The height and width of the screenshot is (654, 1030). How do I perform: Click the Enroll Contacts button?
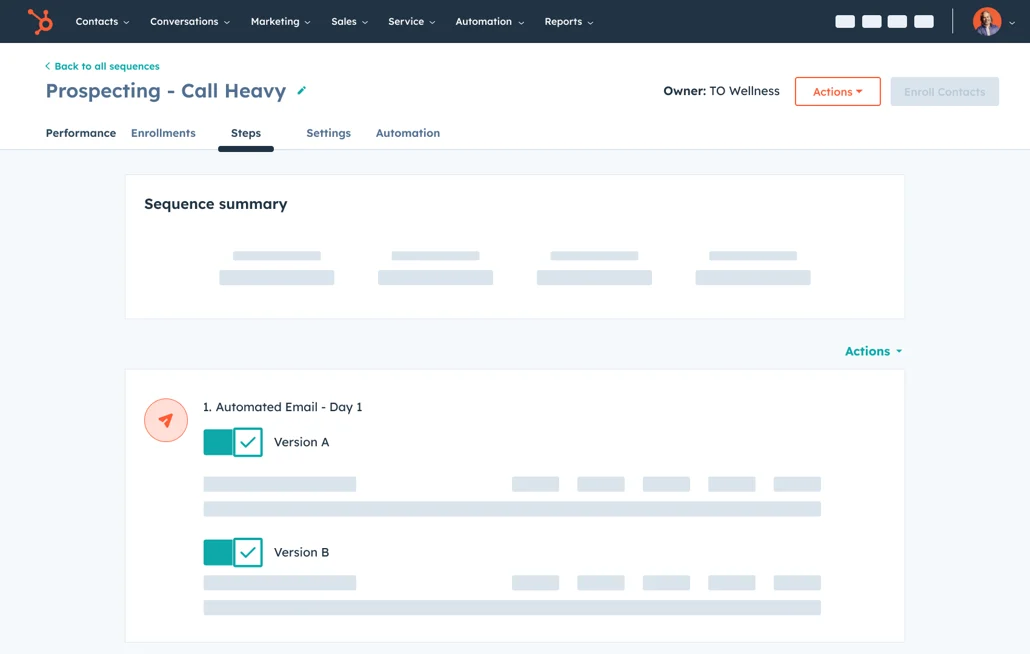(x=944, y=91)
